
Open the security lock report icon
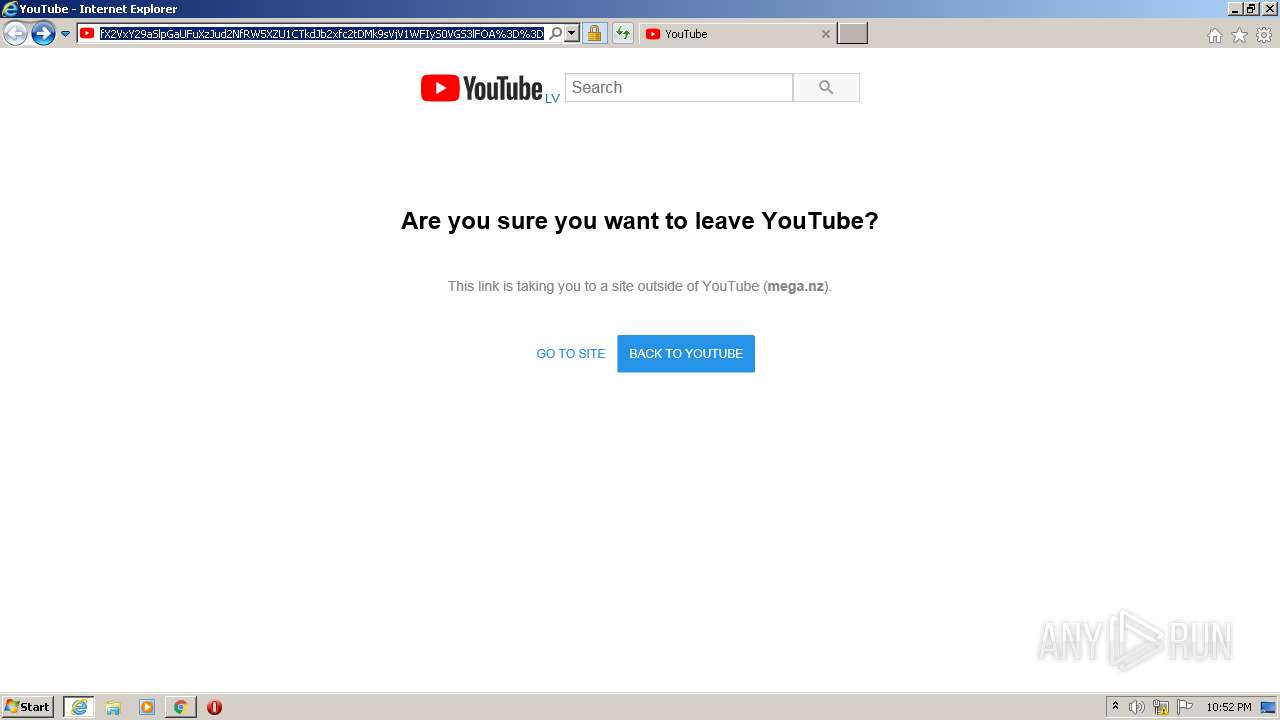click(x=594, y=33)
